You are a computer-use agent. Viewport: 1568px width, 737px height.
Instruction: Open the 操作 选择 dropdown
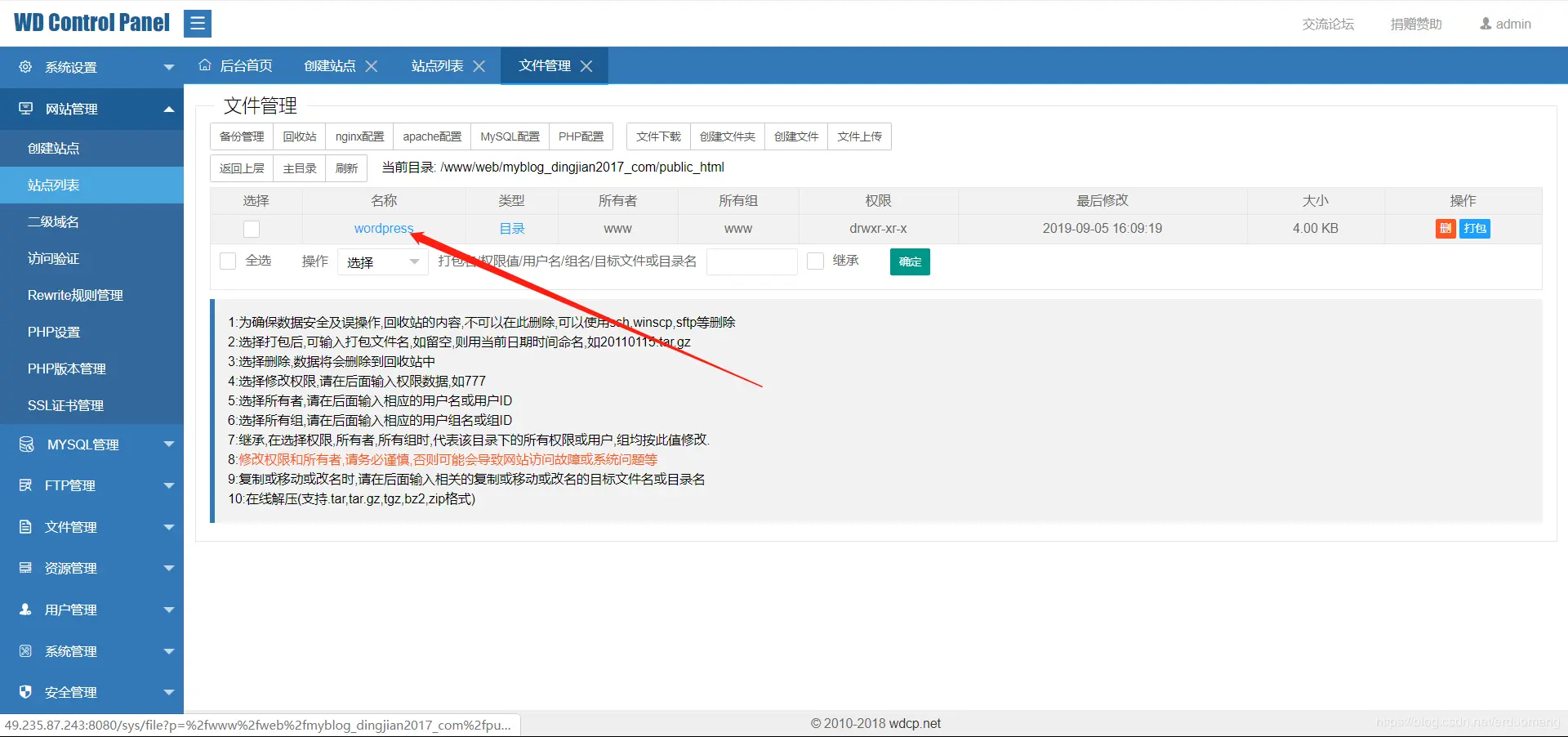(x=383, y=262)
